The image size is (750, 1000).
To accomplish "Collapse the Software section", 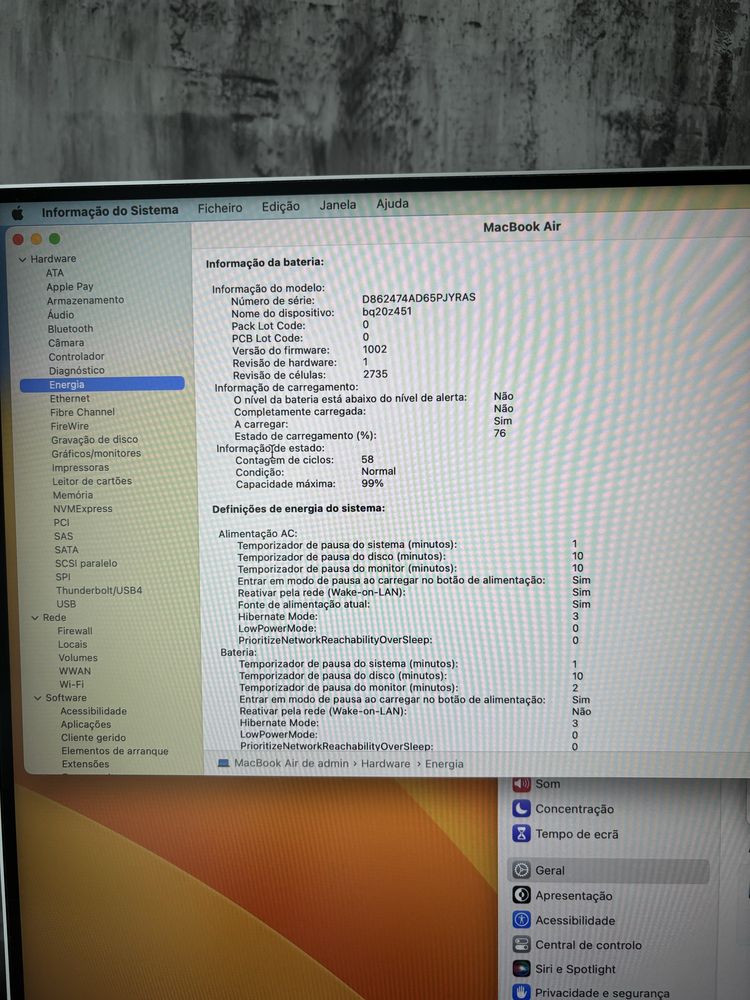I will pos(38,698).
